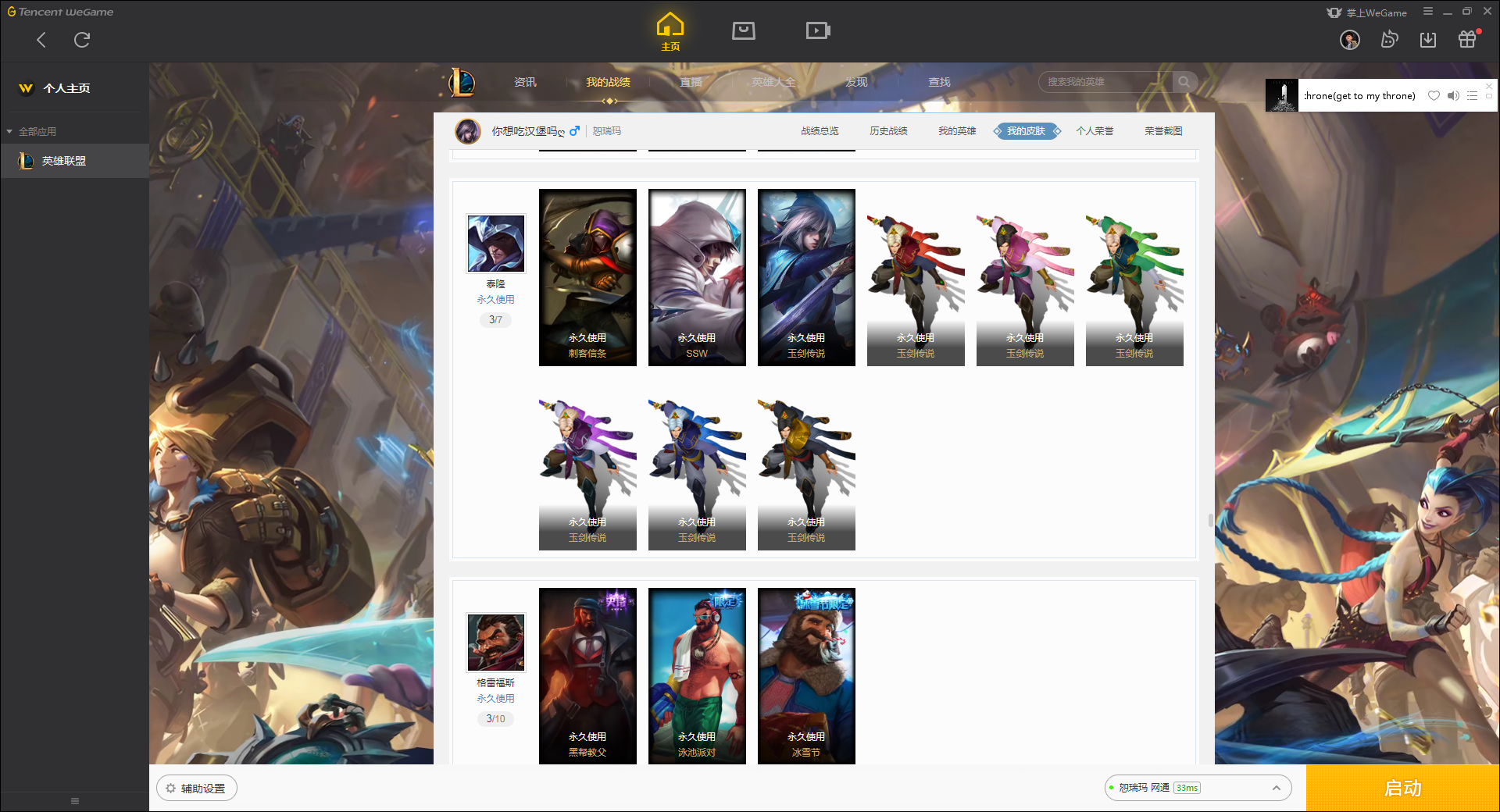
Task: Click the 3/10 skin count badge
Action: [496, 718]
